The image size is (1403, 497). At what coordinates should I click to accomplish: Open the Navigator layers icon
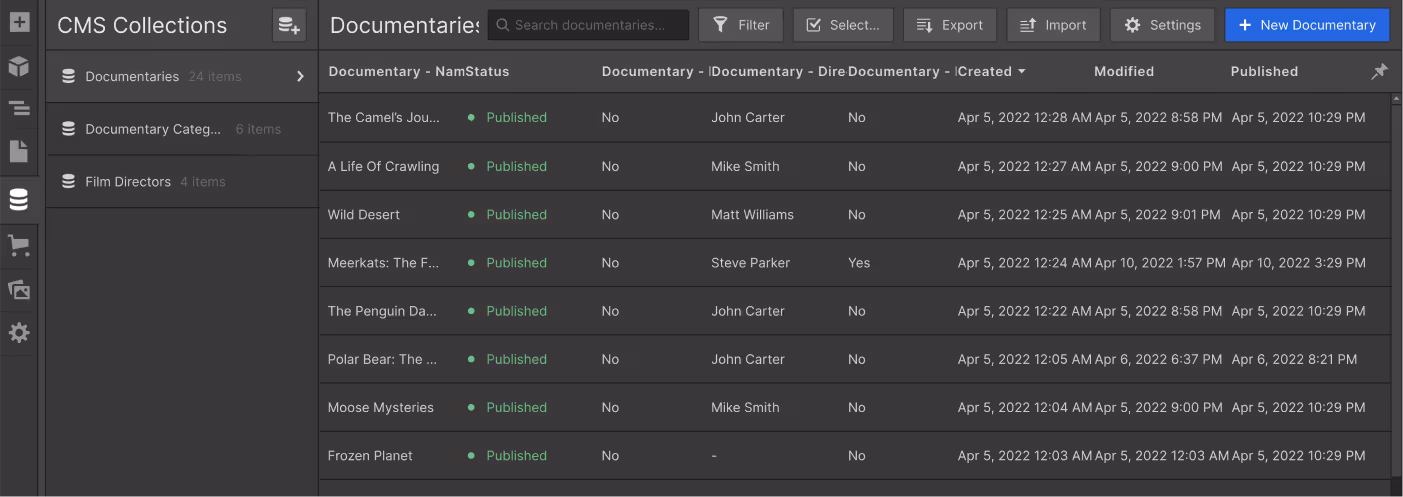click(18, 109)
